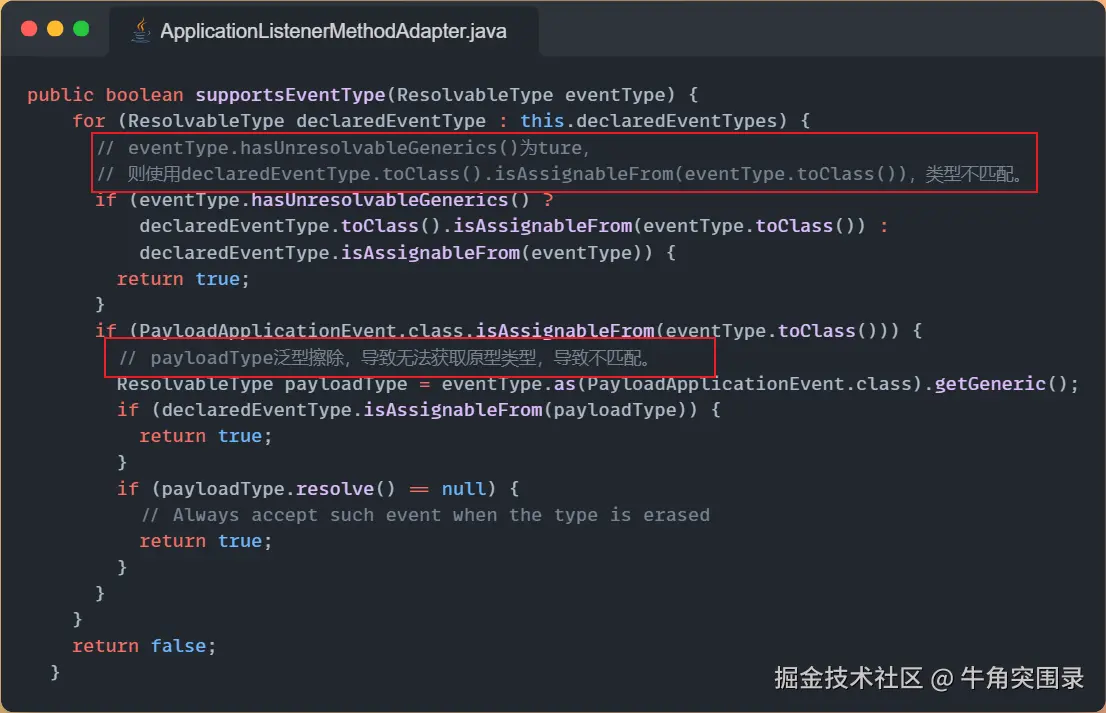Click 'ResolvableType payloadType' declaration

pos(262,384)
